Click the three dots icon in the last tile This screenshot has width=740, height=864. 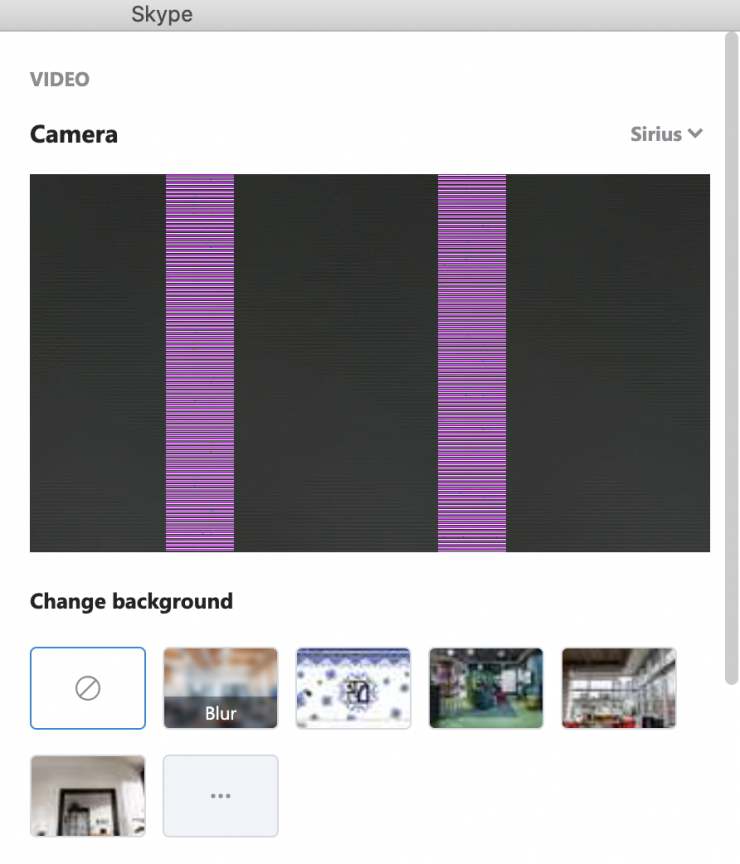[x=220, y=796]
